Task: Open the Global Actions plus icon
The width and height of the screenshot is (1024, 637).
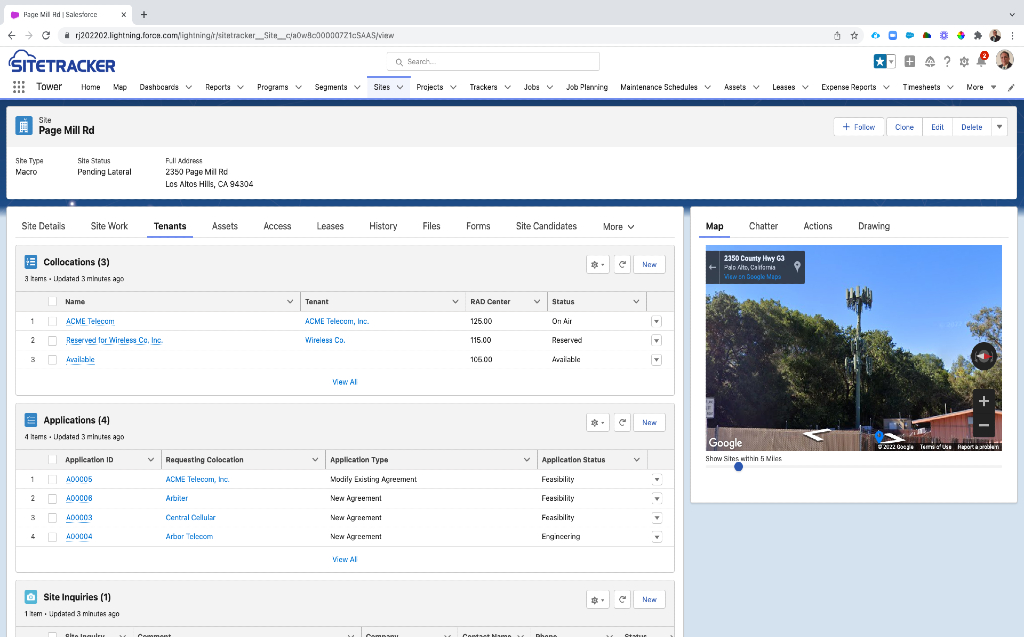Action: [910, 61]
